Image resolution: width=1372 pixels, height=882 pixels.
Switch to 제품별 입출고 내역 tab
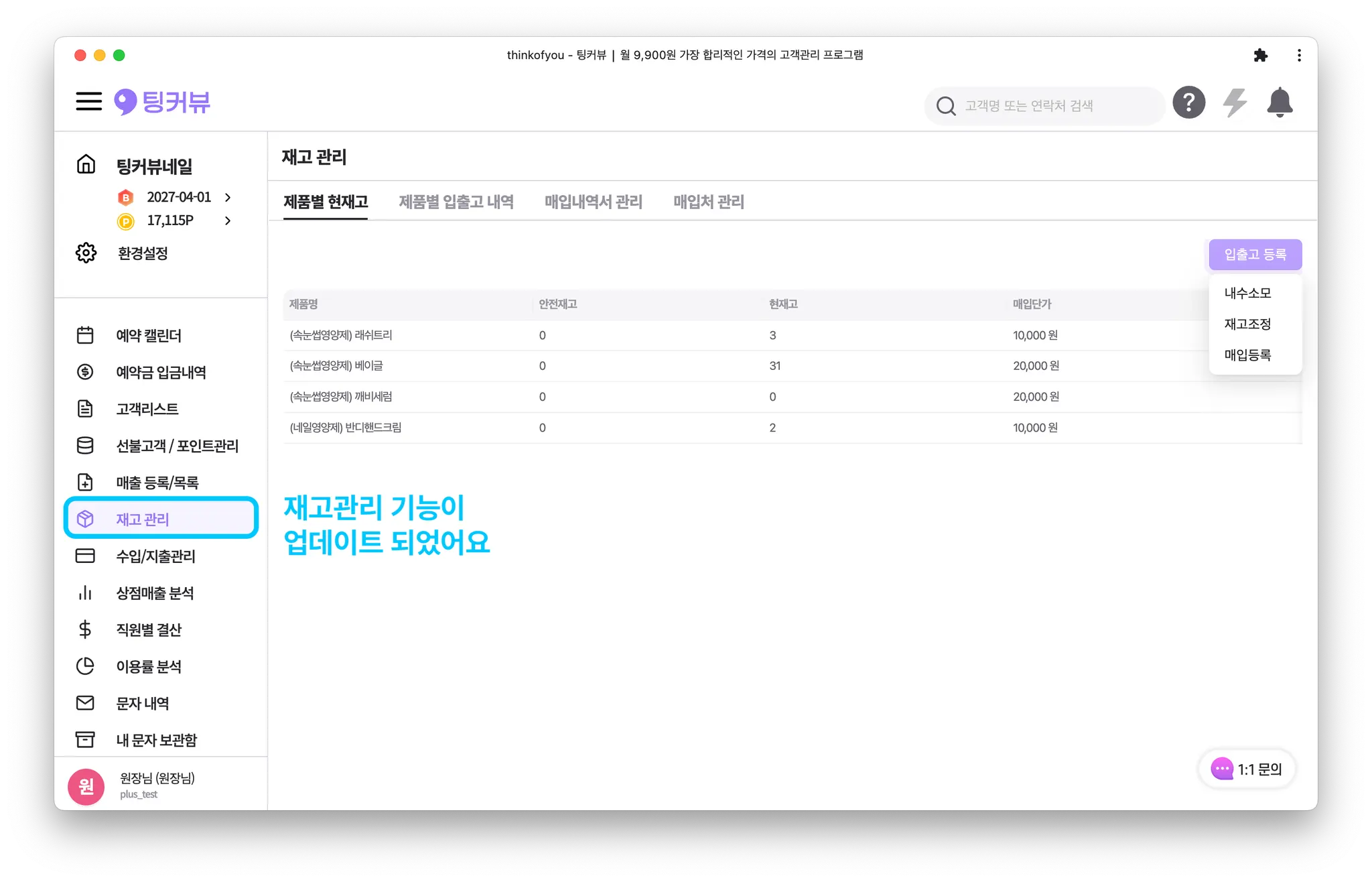(456, 202)
